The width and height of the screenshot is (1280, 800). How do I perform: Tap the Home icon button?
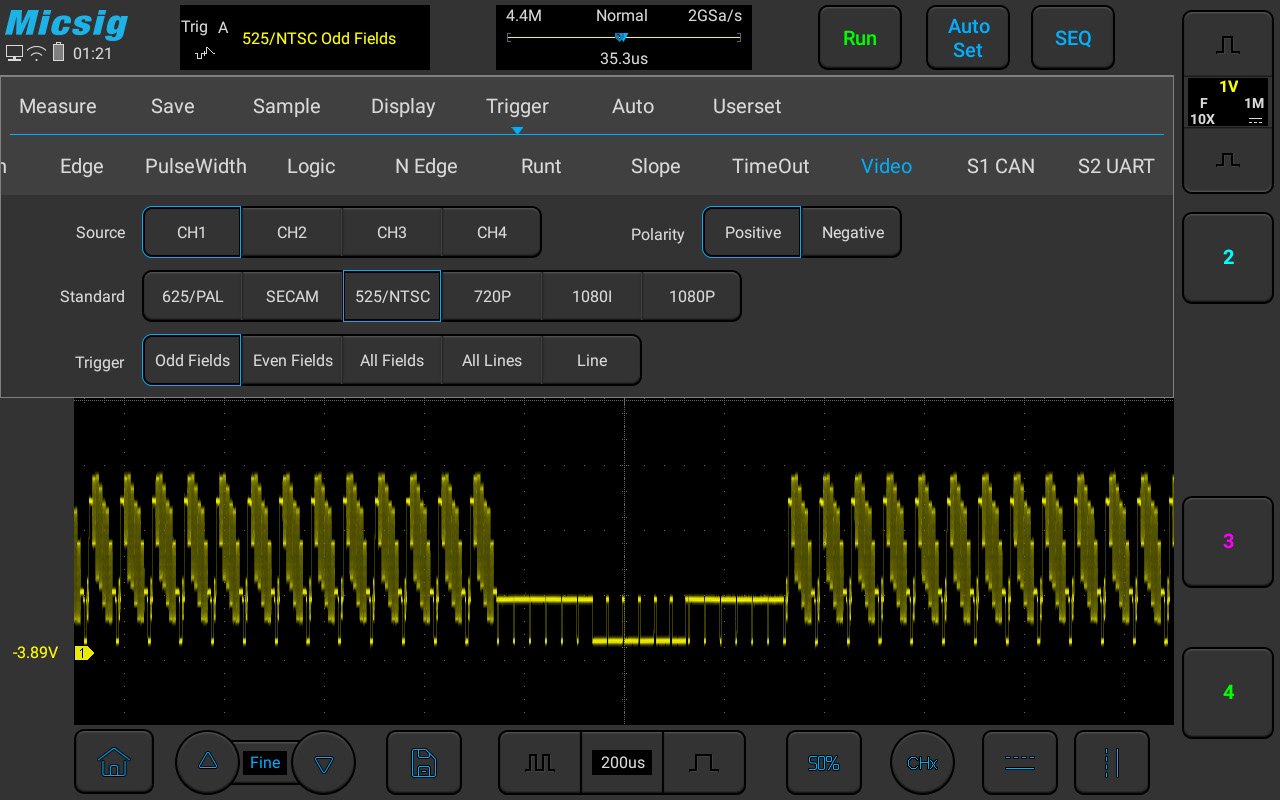(114, 762)
